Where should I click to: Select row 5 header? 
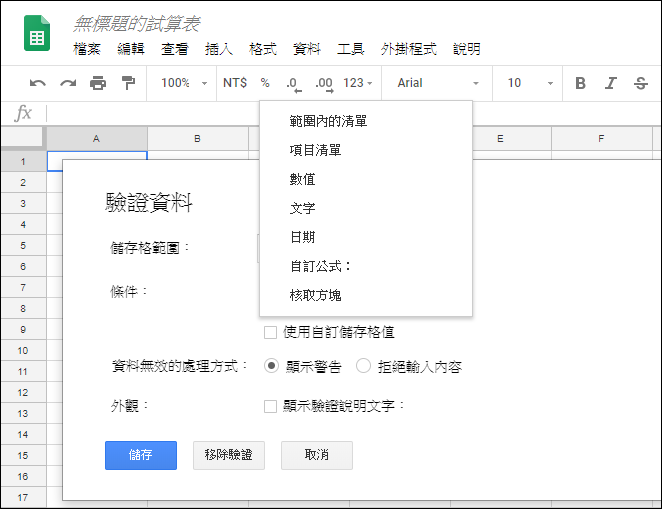pyautogui.click(x=23, y=246)
